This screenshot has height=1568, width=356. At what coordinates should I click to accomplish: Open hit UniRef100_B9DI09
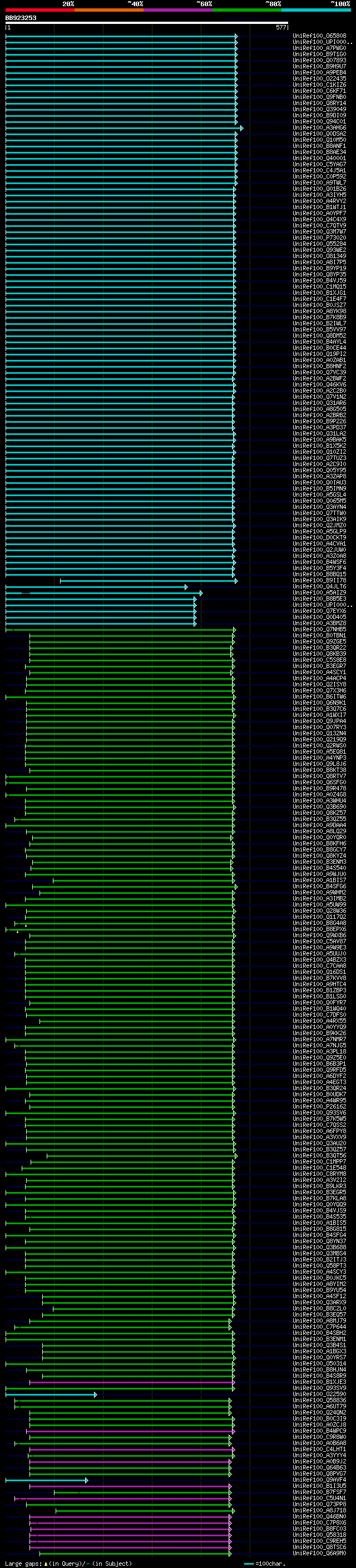click(319, 115)
